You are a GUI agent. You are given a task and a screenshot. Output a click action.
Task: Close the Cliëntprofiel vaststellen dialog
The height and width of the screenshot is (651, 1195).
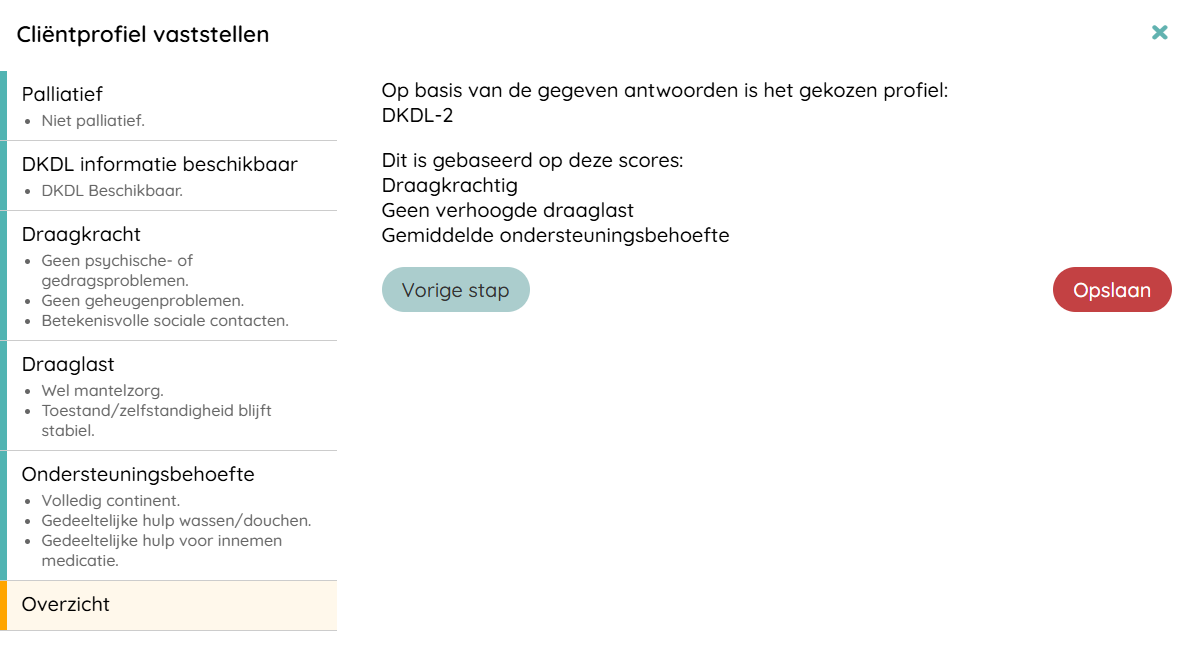click(1159, 33)
